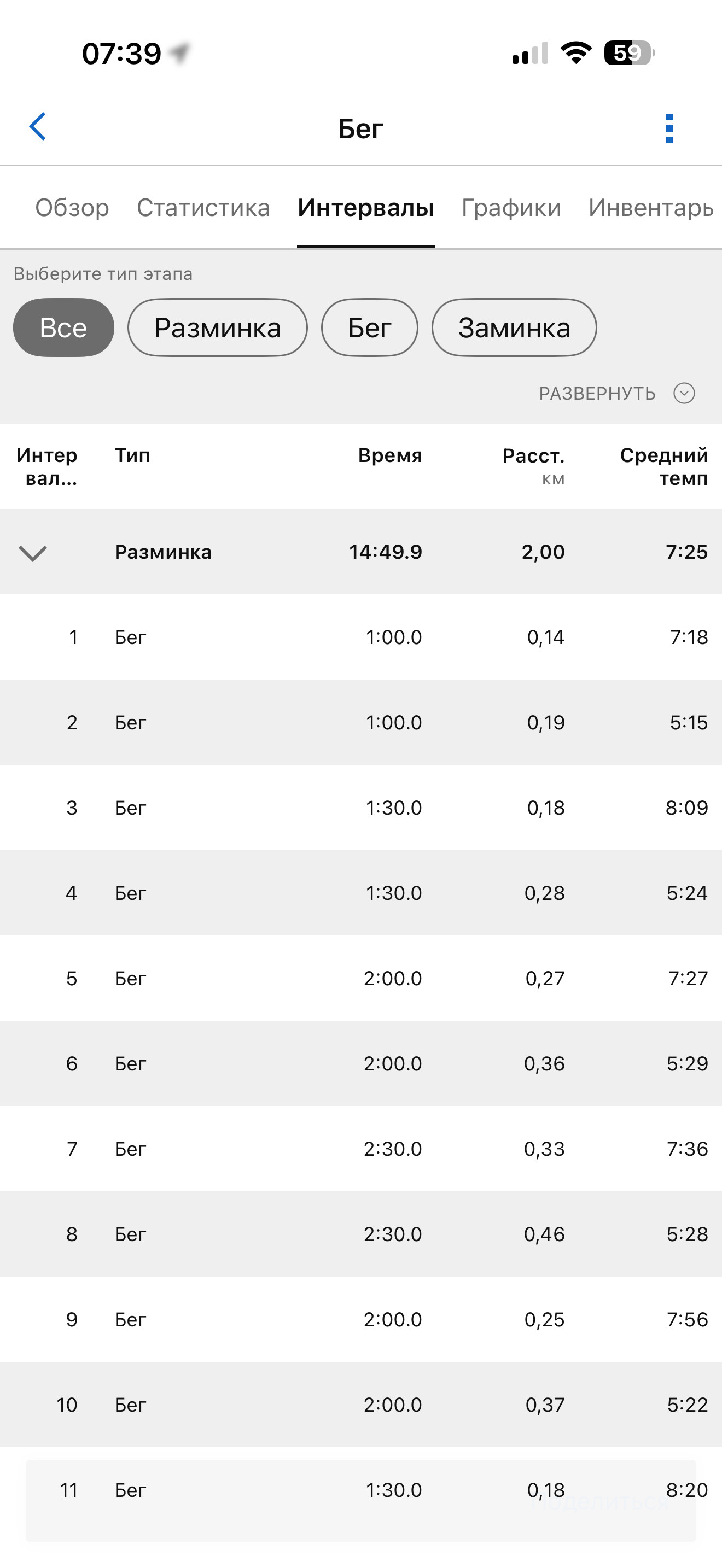The width and height of the screenshot is (722, 1568).
Task: Select interval 4 row with pace 5:24
Action: pyautogui.click(x=361, y=893)
